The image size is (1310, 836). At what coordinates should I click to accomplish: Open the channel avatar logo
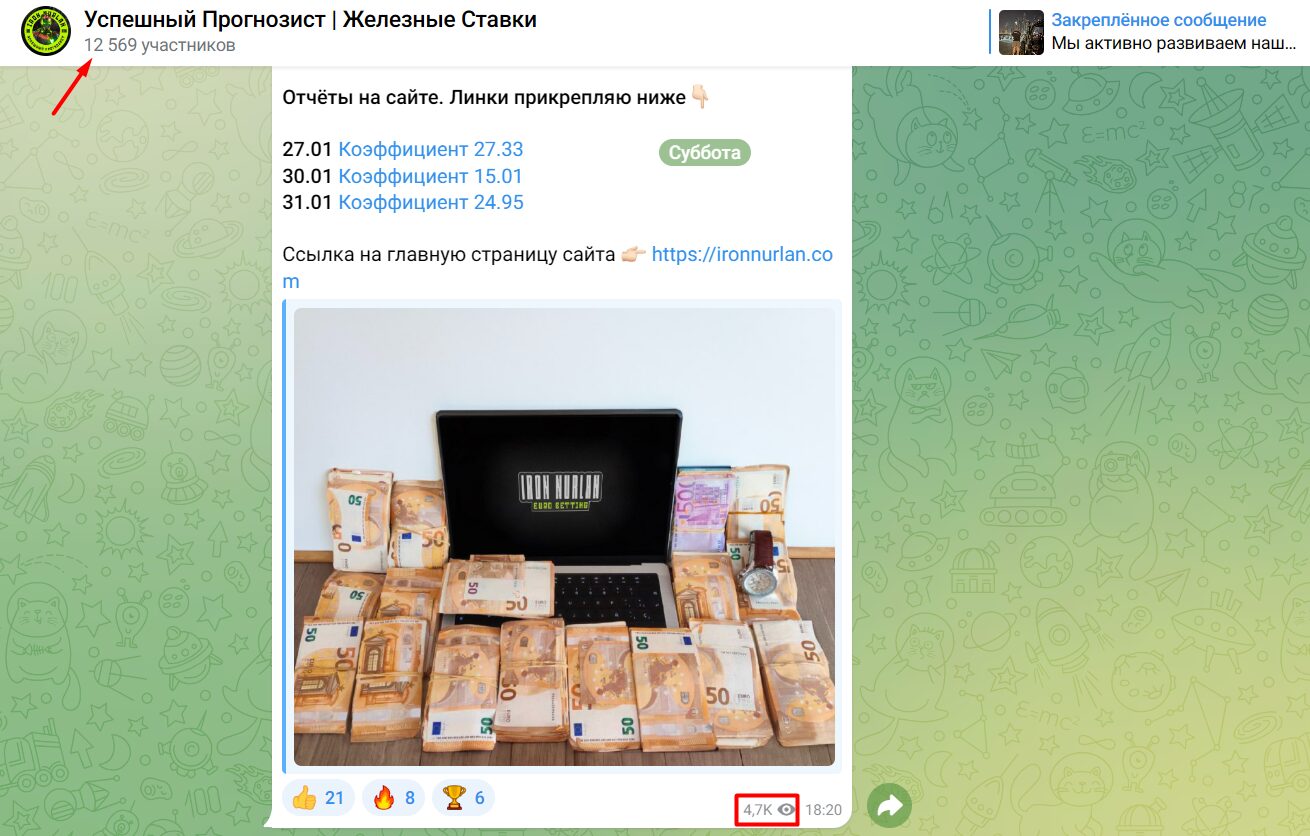click(46, 31)
